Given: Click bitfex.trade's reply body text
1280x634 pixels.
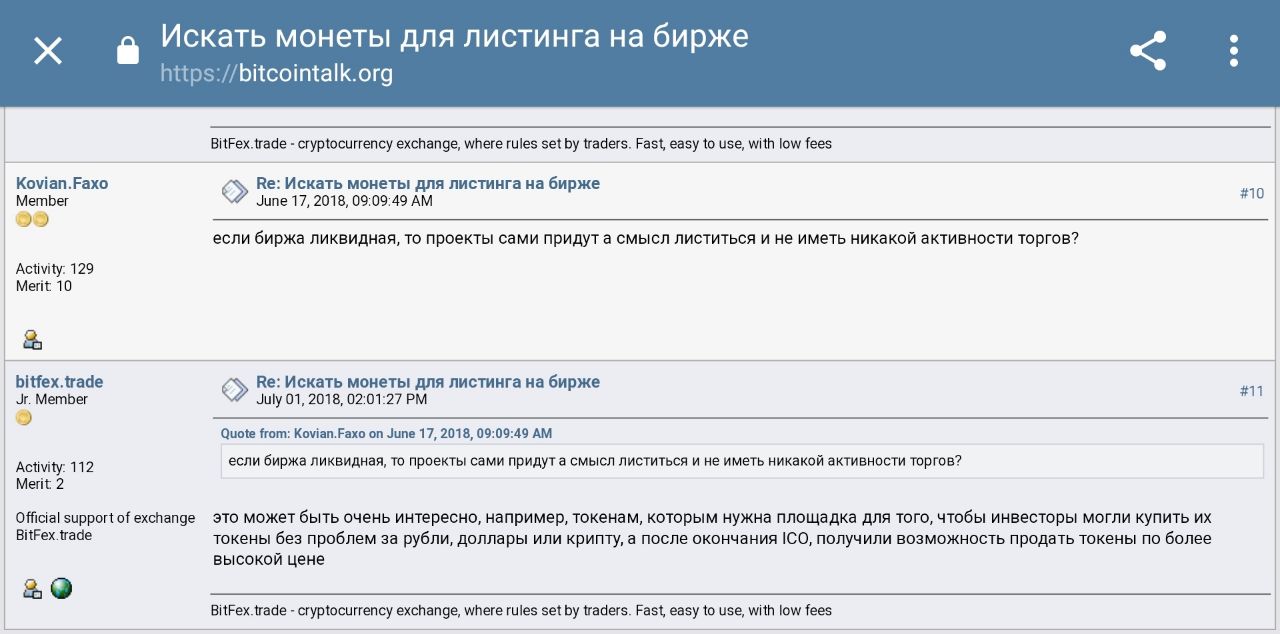Looking at the screenshot, I should point(712,539).
